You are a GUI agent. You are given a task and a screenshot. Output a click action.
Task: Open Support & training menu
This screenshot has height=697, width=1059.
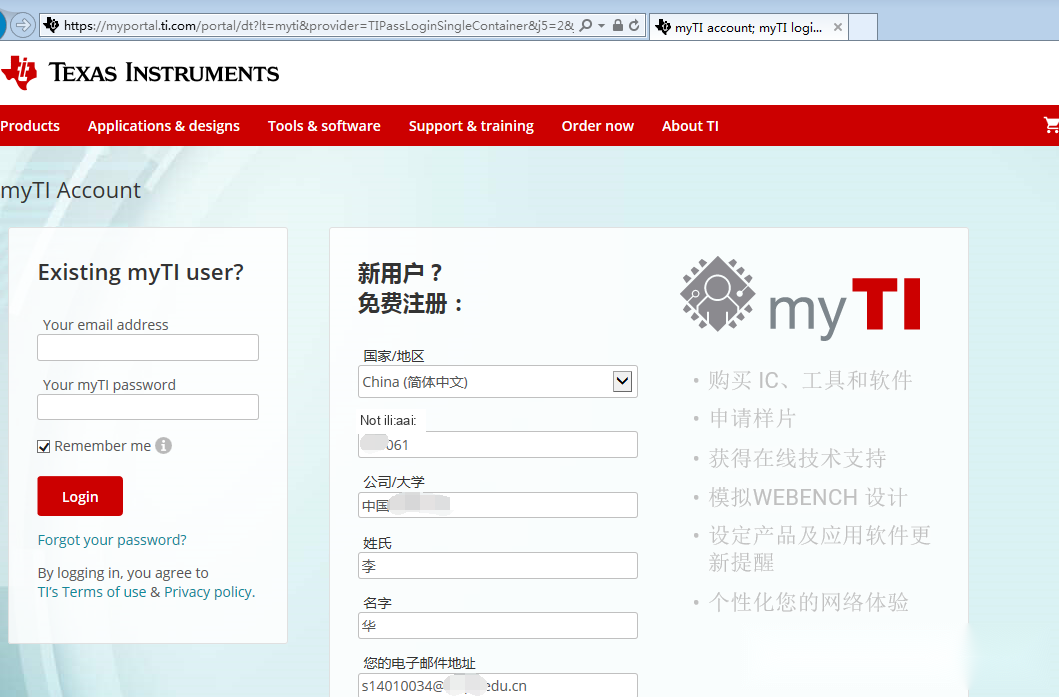(471, 126)
